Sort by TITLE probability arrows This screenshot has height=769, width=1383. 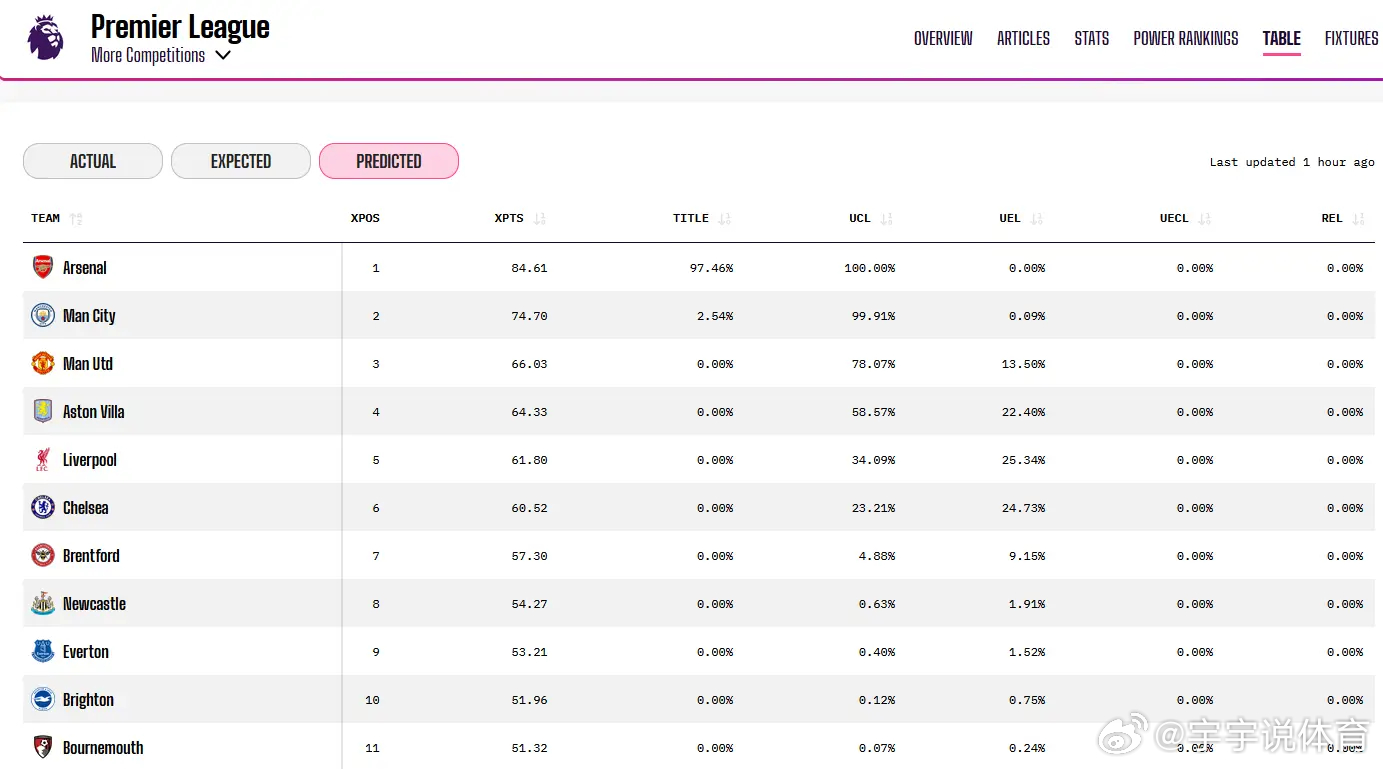click(725, 218)
